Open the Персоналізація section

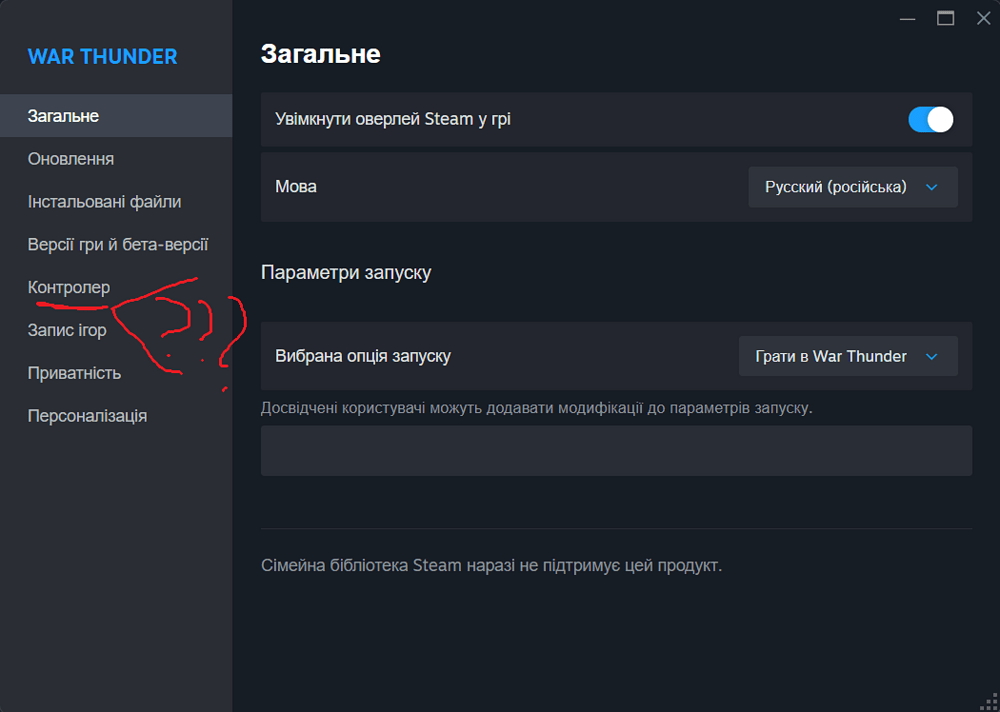pos(116,416)
